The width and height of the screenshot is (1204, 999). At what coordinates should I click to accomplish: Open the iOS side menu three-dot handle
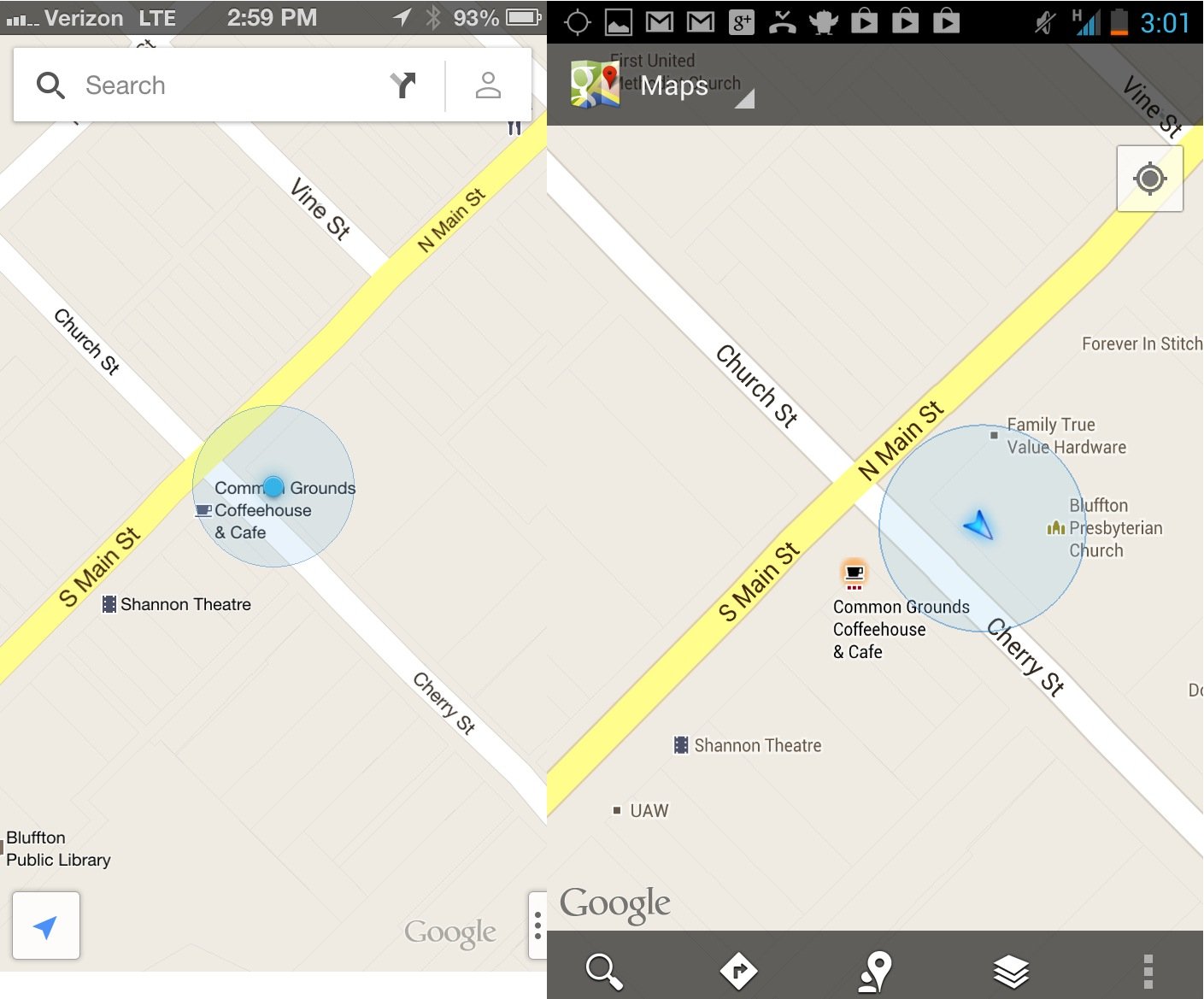(537, 926)
